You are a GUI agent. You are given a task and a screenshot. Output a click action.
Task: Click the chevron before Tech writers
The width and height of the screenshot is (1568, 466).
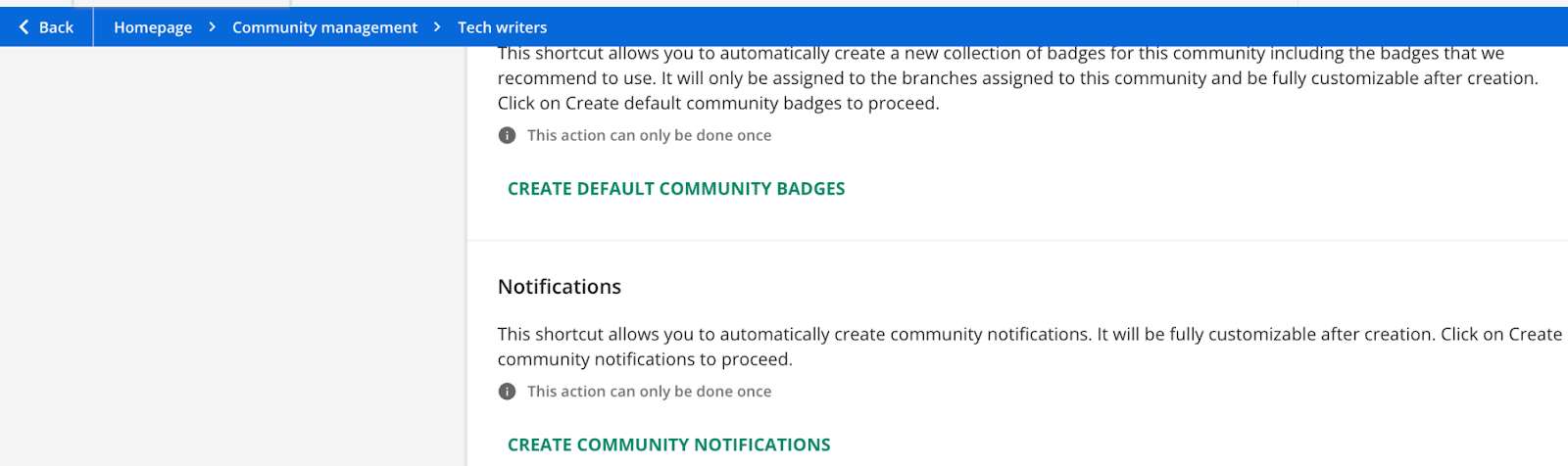point(437,27)
